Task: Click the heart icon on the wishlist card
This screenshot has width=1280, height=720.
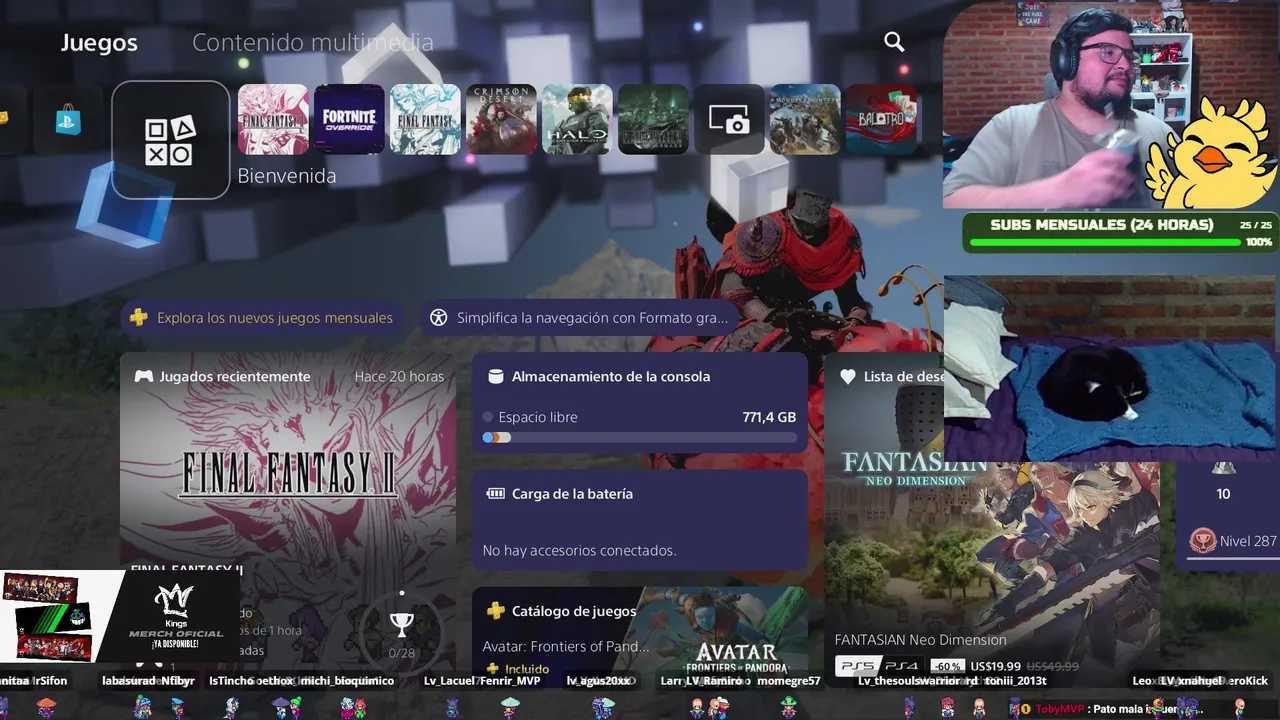Action: tap(848, 377)
